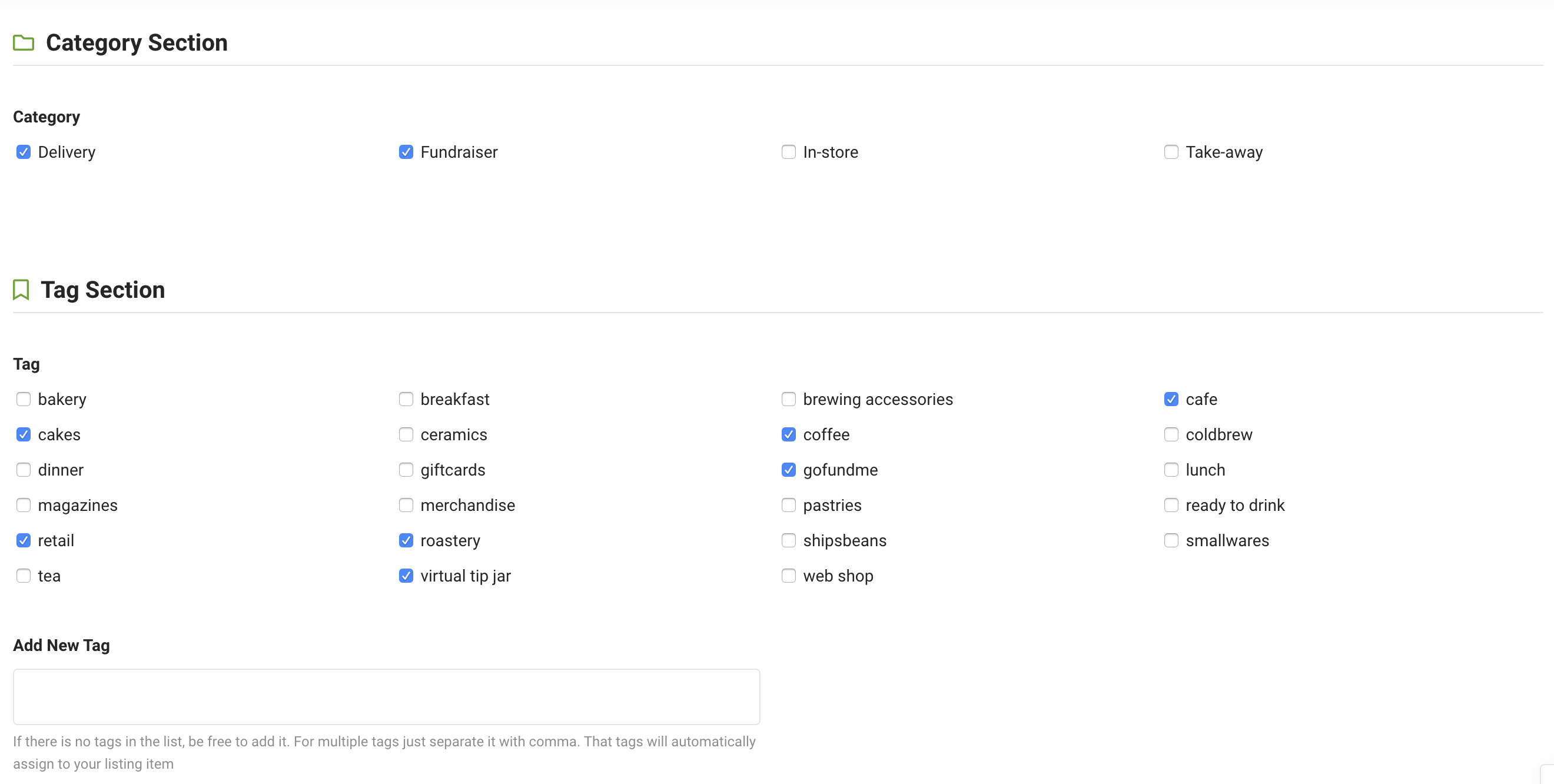Focus the Add New Tag input field

[x=387, y=696]
